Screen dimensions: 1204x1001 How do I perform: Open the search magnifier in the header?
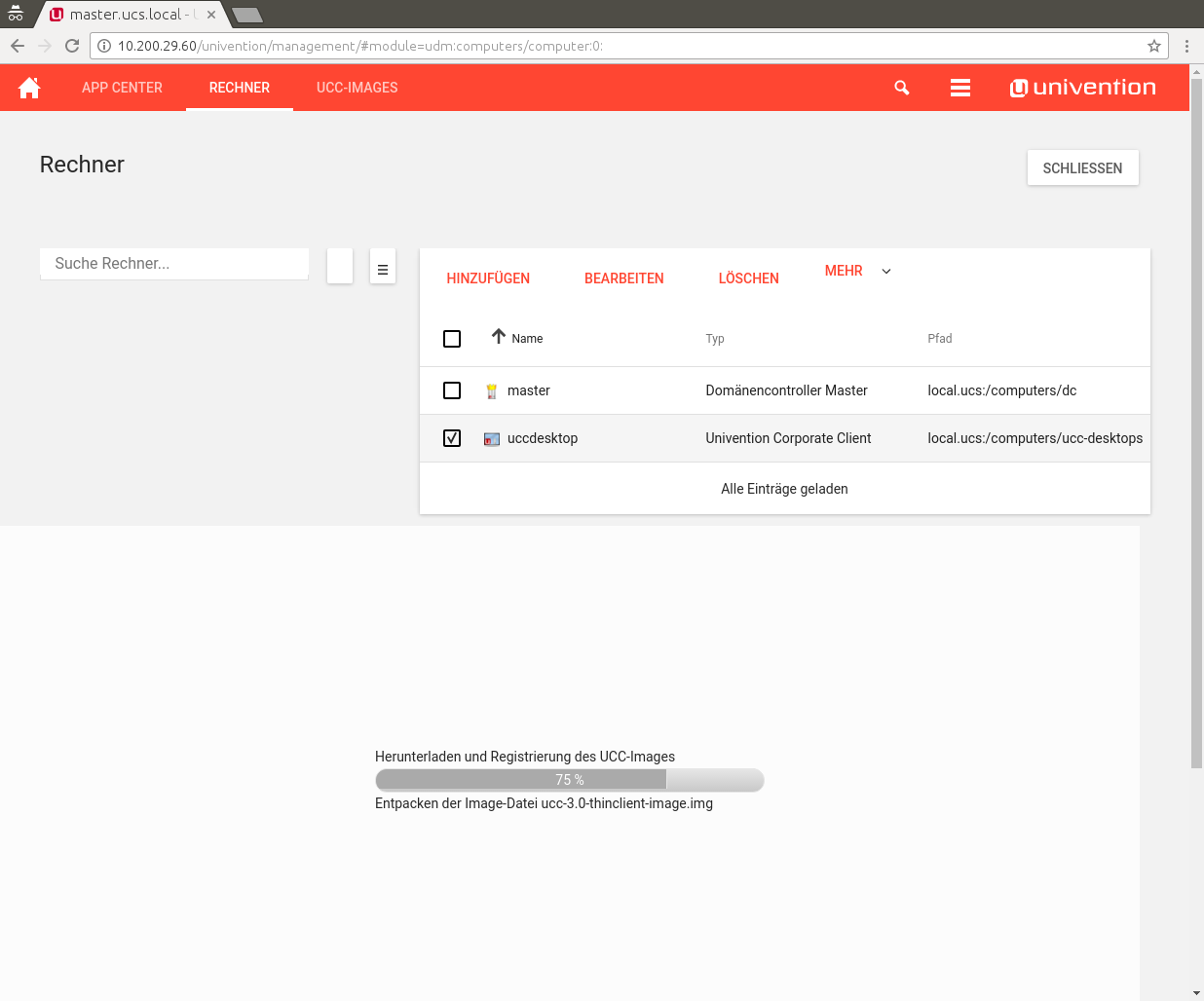pos(902,88)
